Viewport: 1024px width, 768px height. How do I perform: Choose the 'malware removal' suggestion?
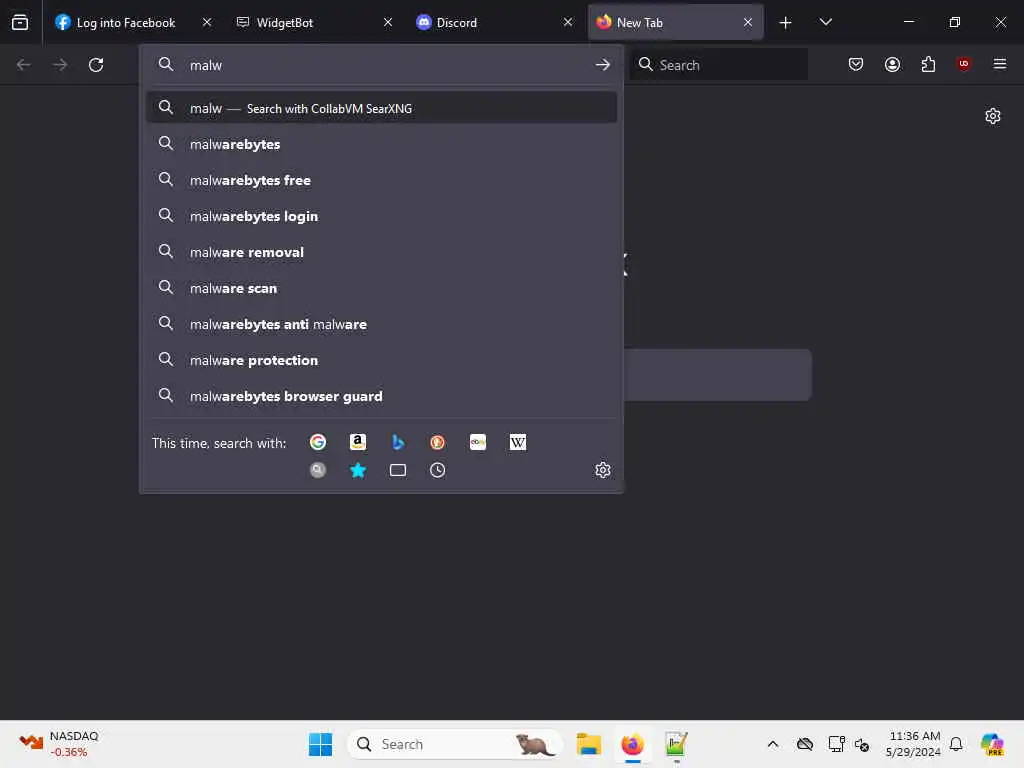[381, 252]
